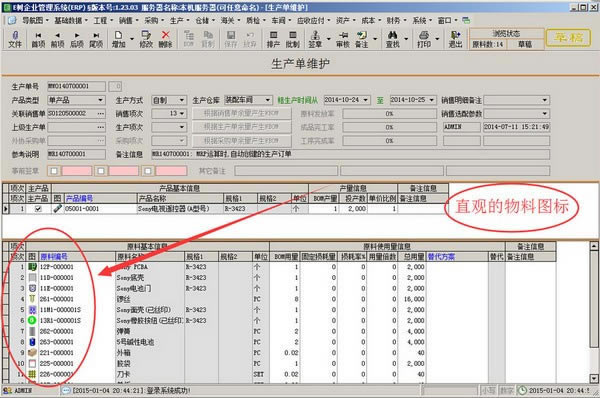Image resolution: width=600 pixels, height=398 pixels.
Task: Select the 5号碱性电池 material name cell
Action: (150, 342)
